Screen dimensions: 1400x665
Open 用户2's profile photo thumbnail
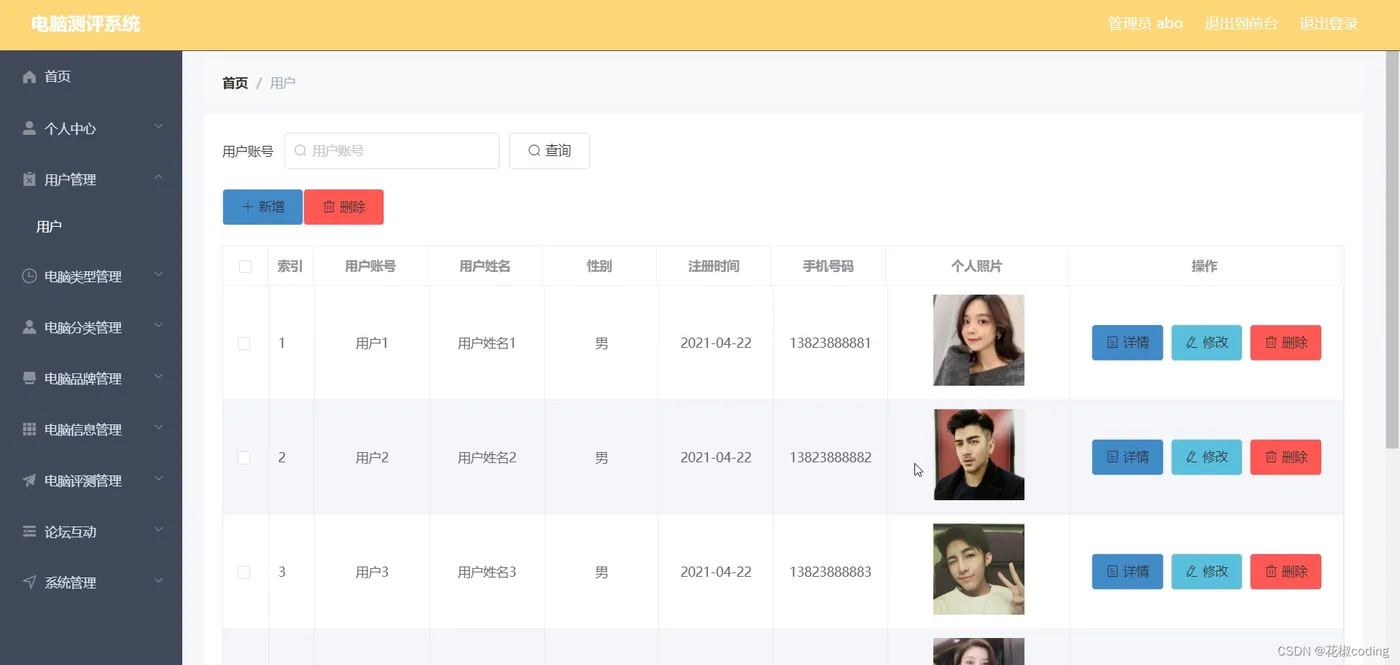pos(979,455)
